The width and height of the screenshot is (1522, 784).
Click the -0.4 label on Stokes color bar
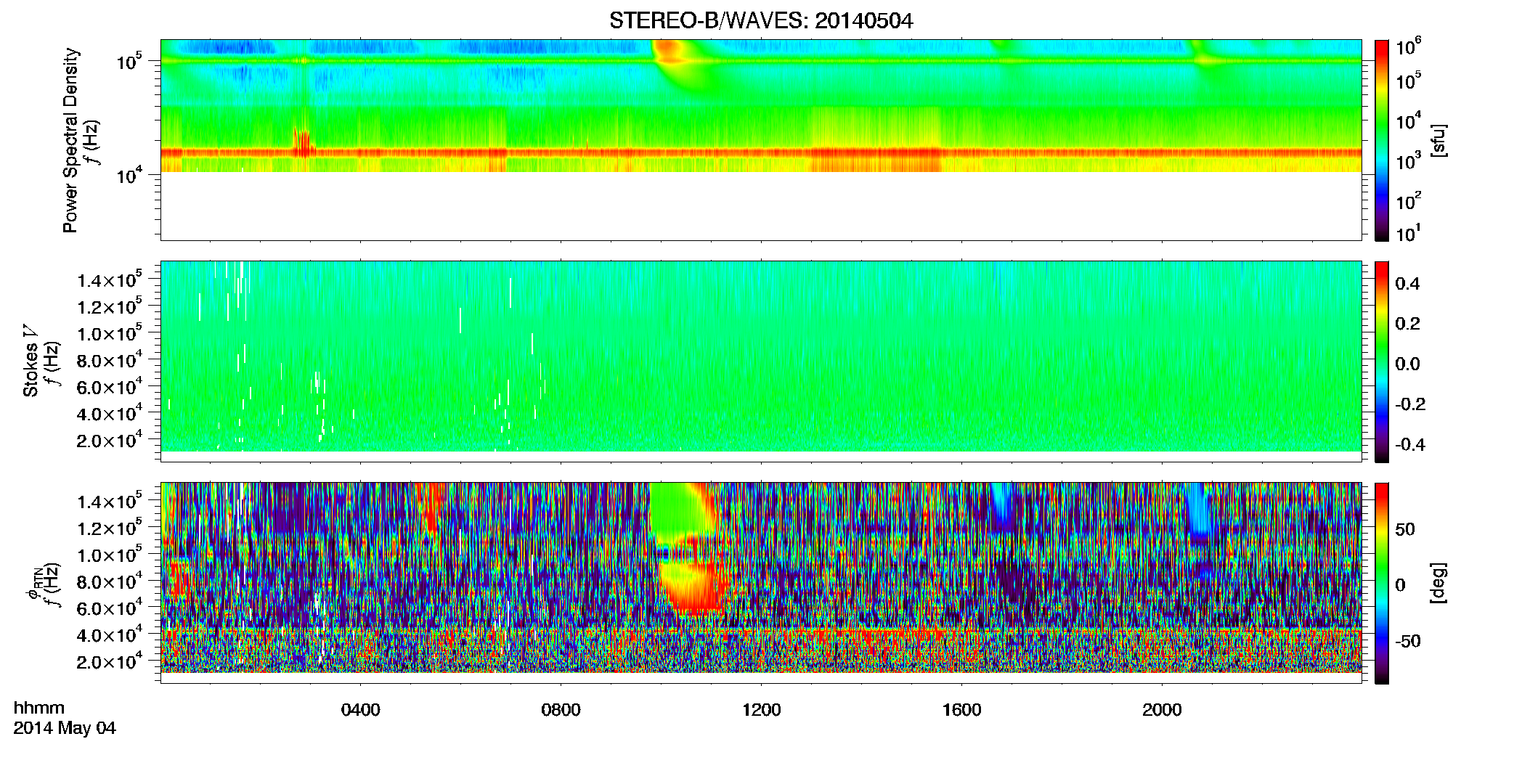[1410, 444]
